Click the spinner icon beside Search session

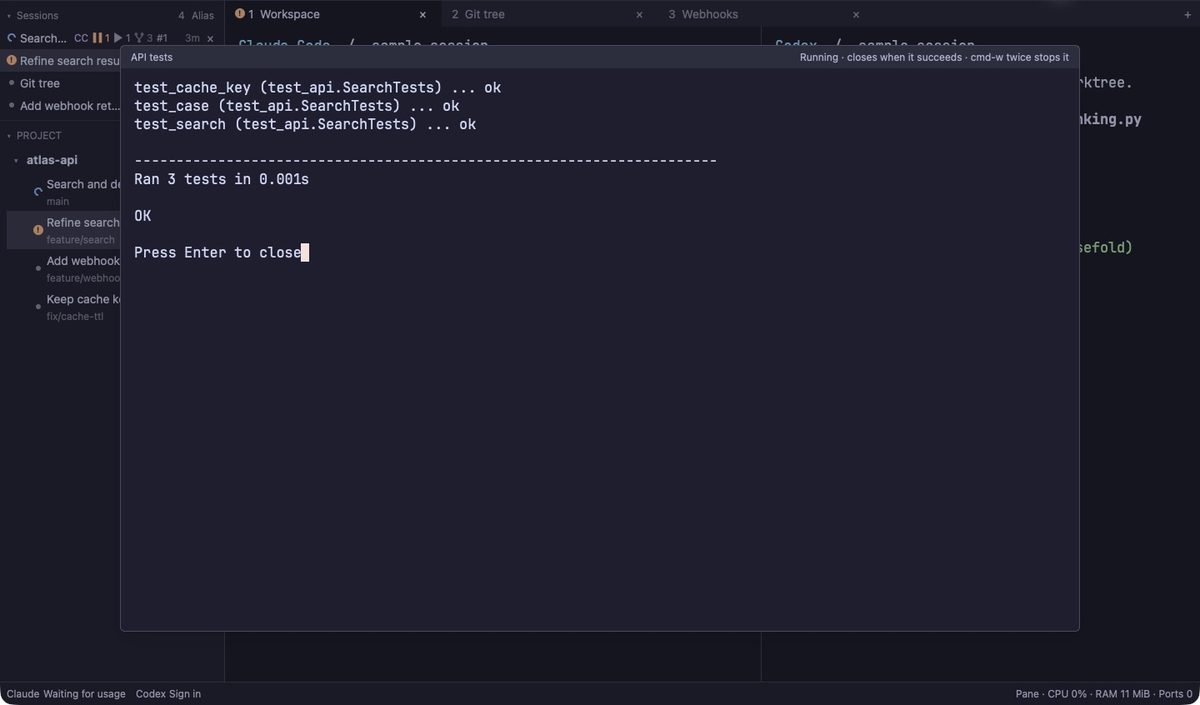pyautogui.click(x=12, y=38)
